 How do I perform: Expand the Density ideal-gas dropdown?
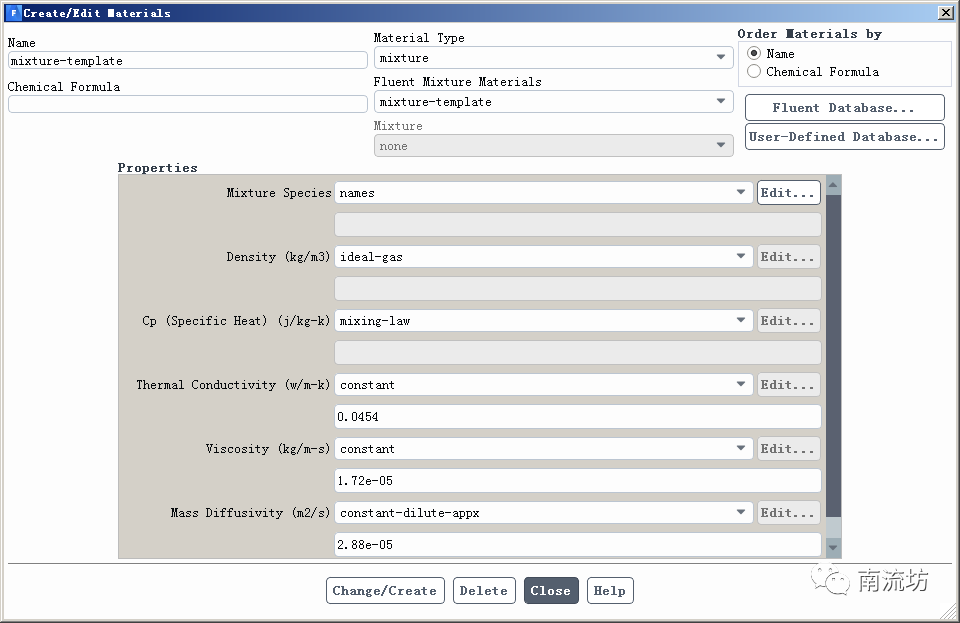(x=544, y=256)
